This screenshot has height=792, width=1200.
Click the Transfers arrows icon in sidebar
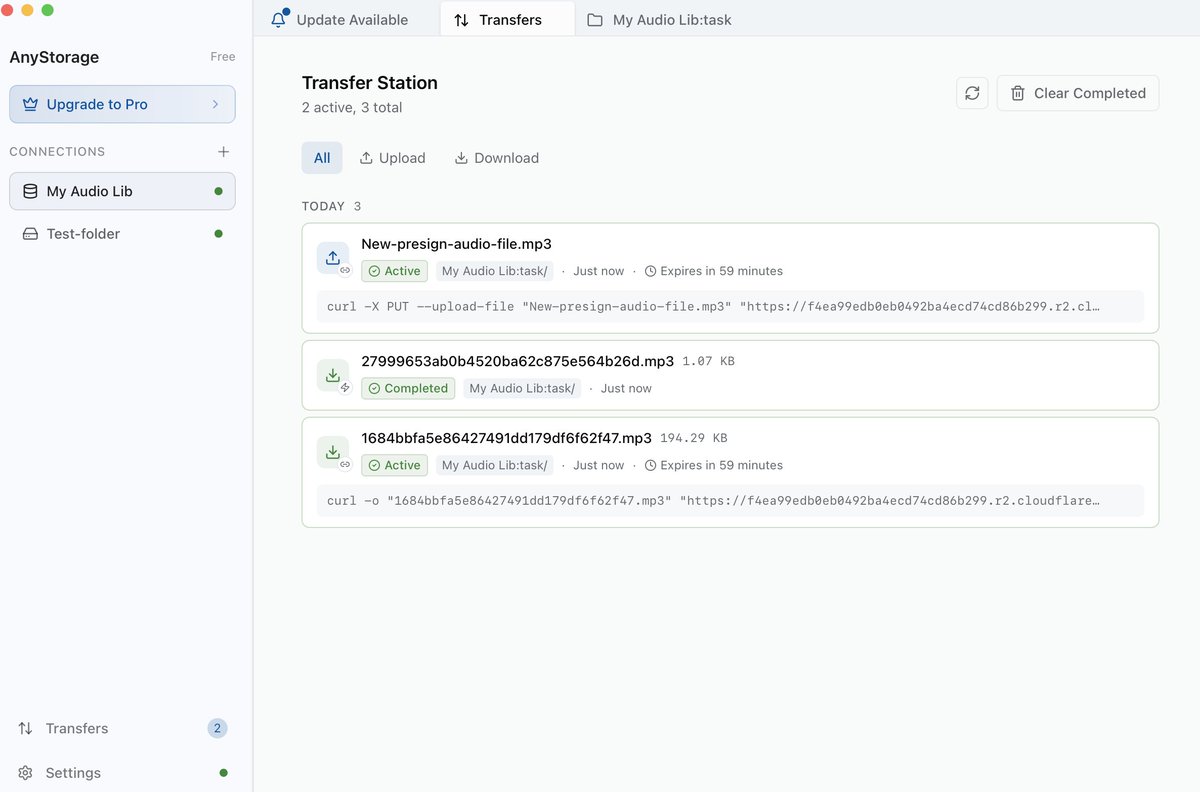pos(26,728)
